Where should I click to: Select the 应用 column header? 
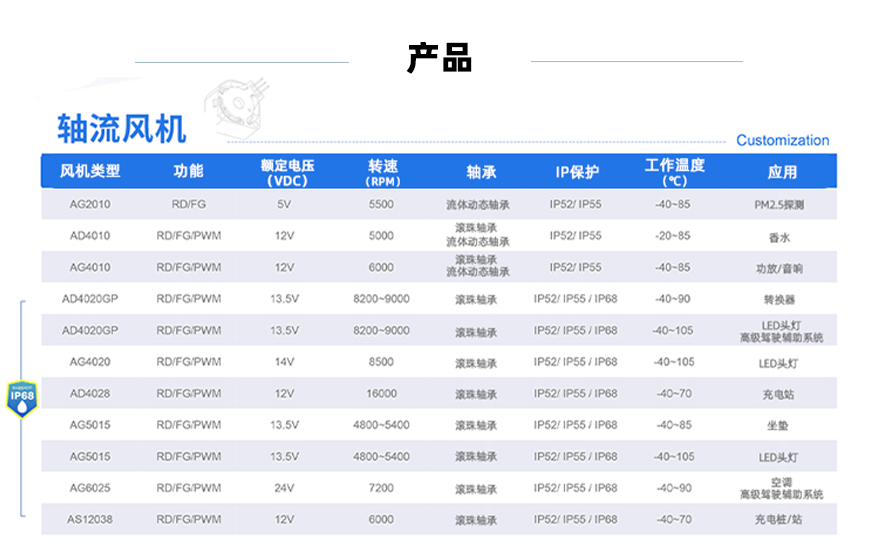point(782,172)
